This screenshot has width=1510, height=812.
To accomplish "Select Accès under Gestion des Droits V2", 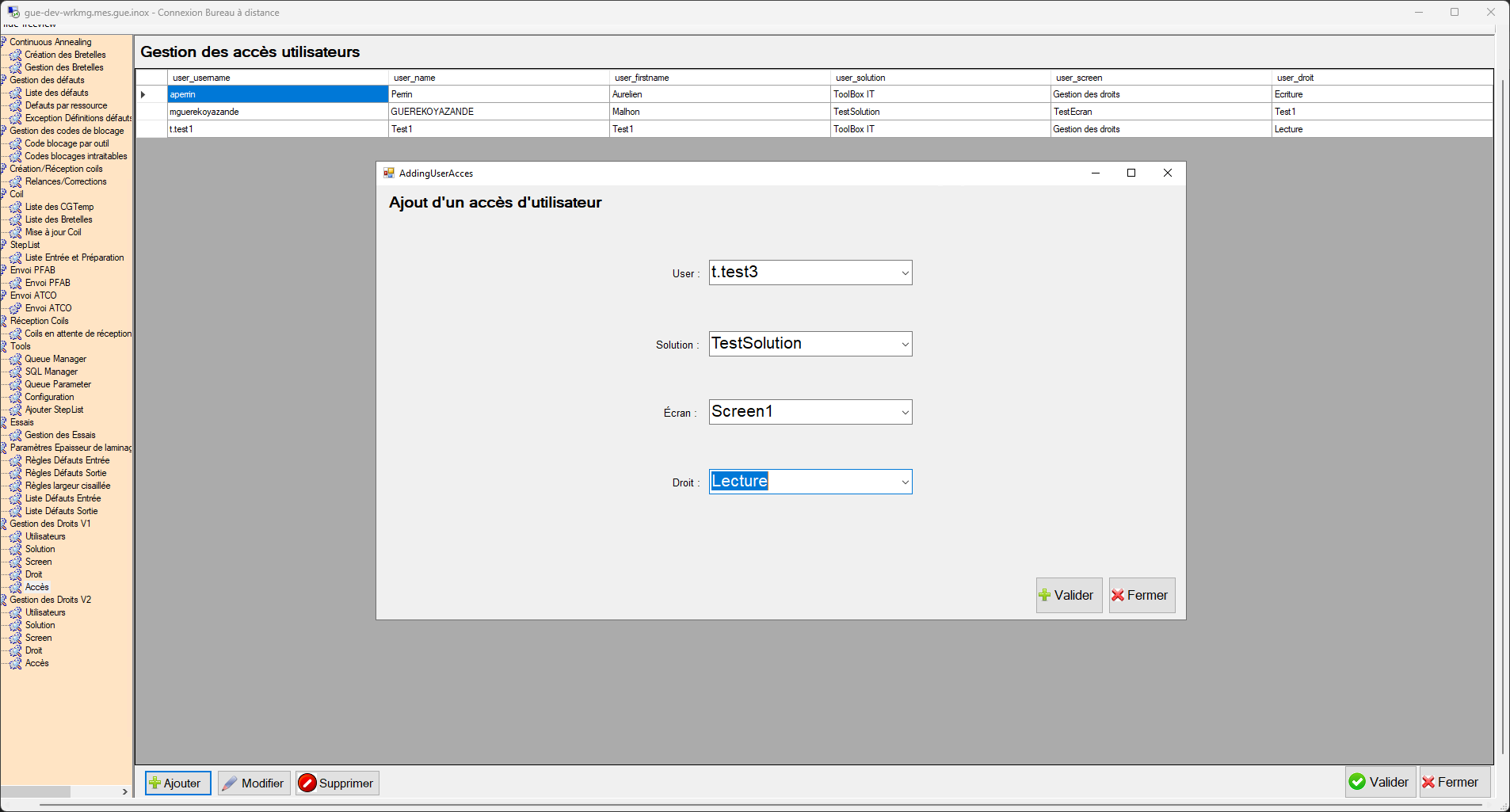I will coord(36,664).
